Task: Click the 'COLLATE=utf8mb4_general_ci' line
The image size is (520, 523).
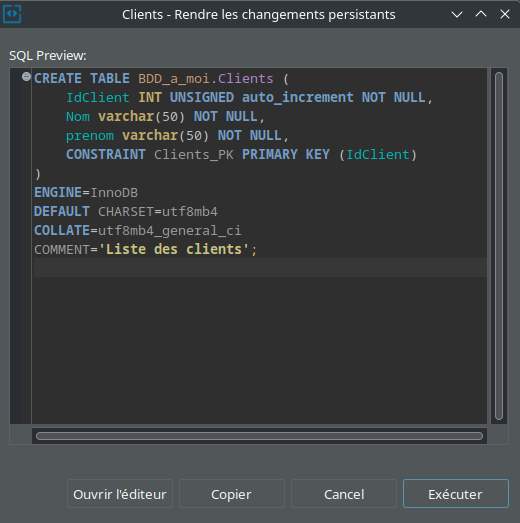Action: coord(137,231)
